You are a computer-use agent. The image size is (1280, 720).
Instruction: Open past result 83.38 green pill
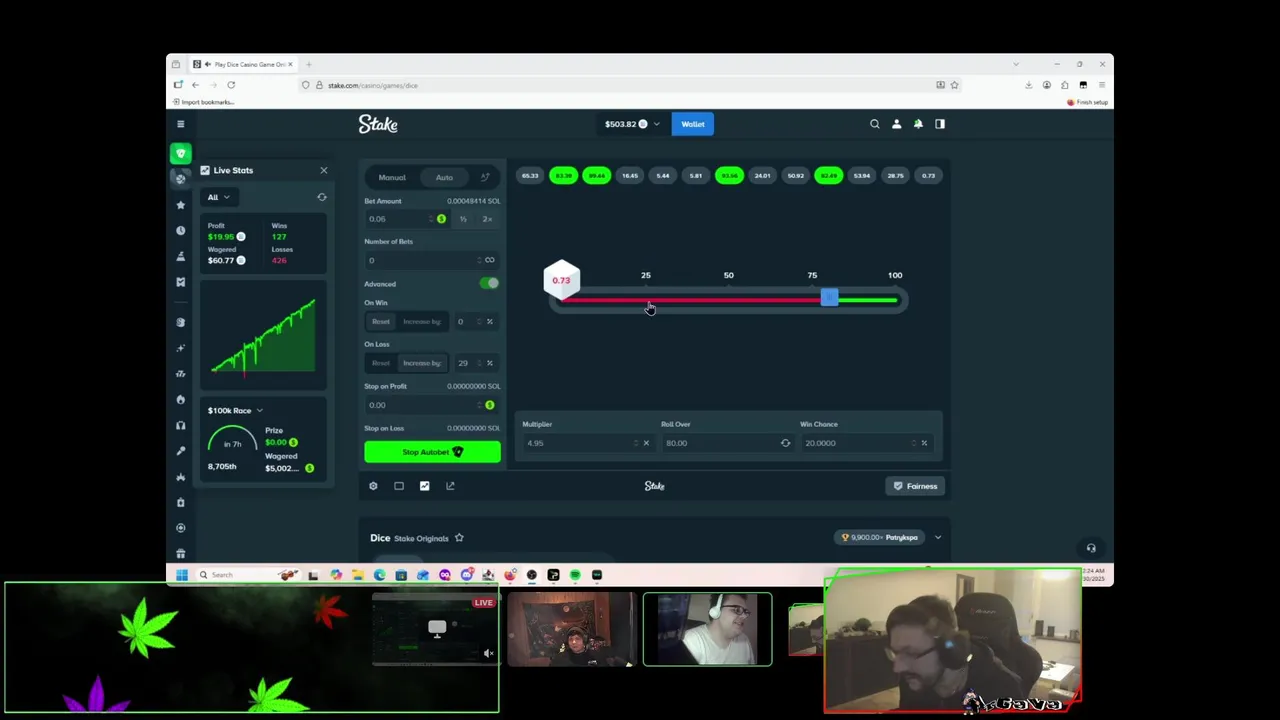pyautogui.click(x=563, y=176)
